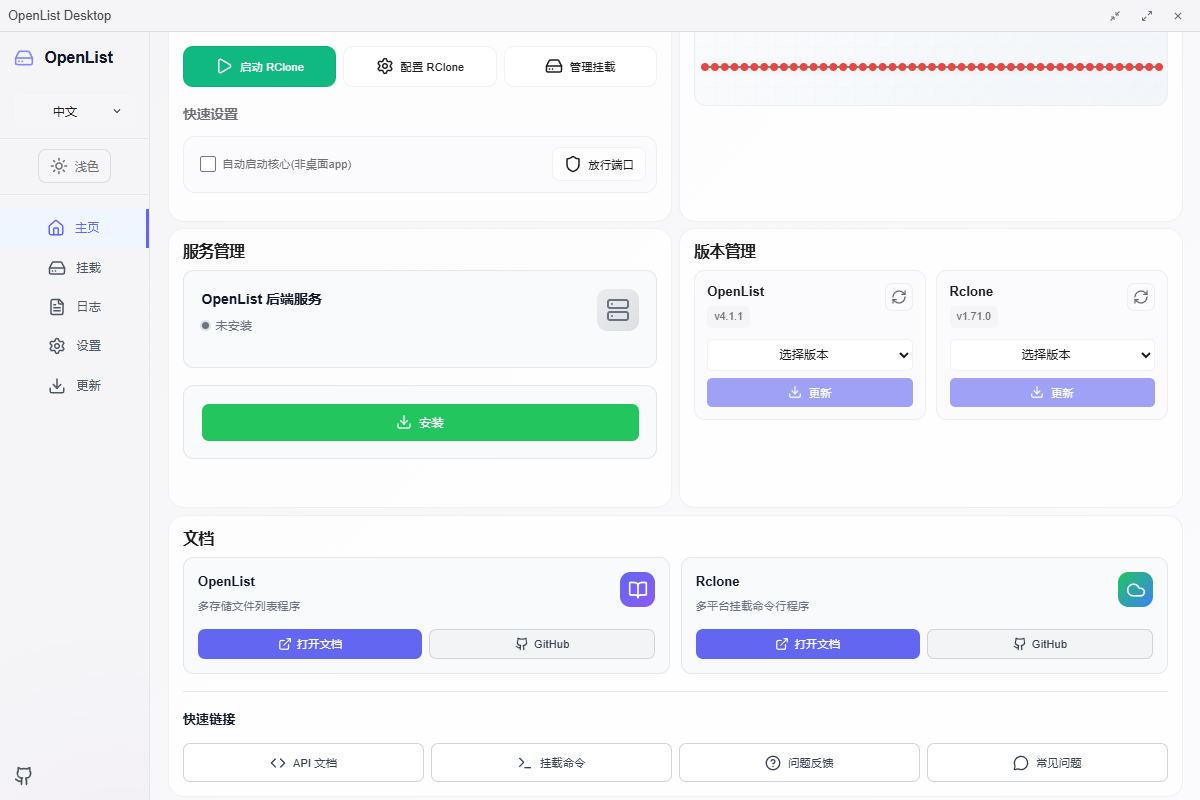This screenshot has height=800, width=1200.
Task: Click 多平台挂载命令行程序 description text
Action: [x=752, y=606]
